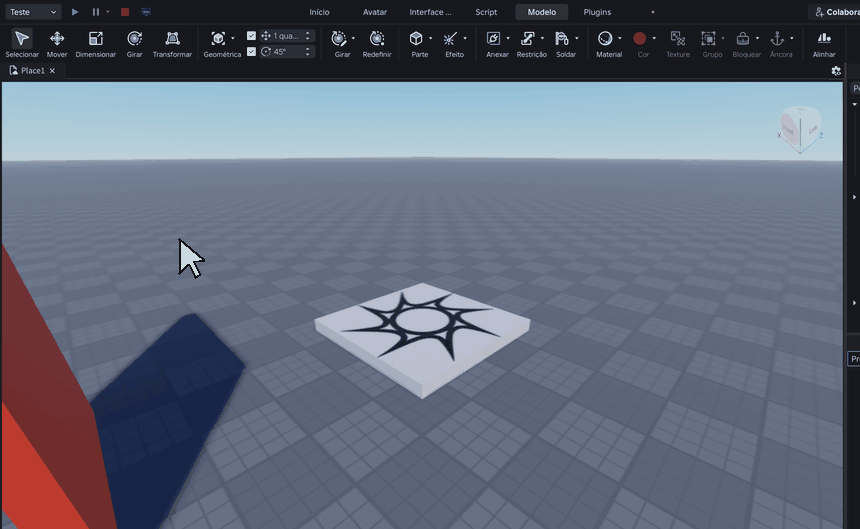This screenshot has height=529, width=860.
Task: Expand the Material dropdown arrow
Action: click(619, 38)
